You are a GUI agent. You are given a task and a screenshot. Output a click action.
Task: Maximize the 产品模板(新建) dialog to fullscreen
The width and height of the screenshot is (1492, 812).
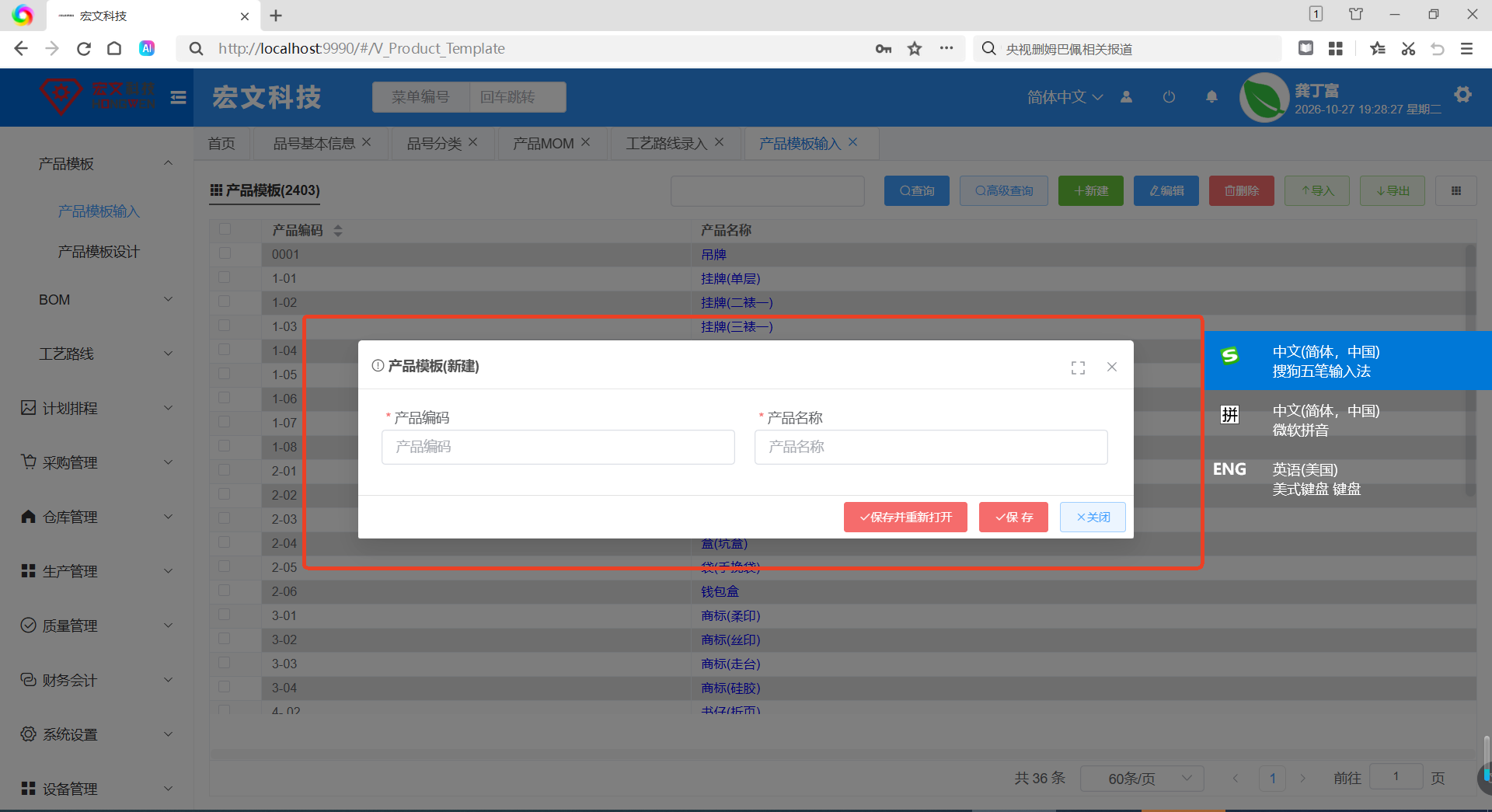pyautogui.click(x=1078, y=368)
